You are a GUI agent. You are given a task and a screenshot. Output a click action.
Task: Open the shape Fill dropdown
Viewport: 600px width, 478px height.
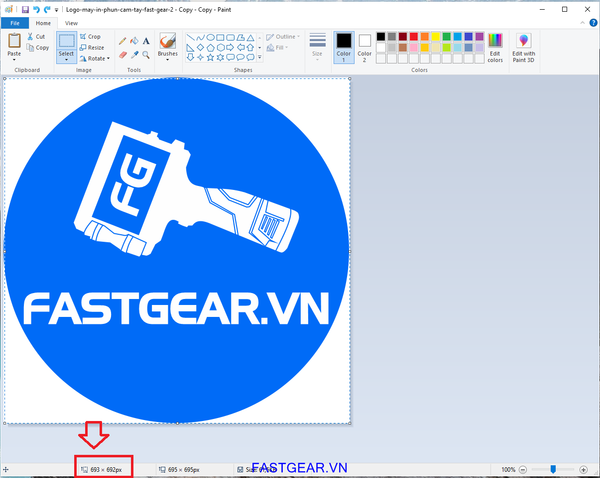click(277, 47)
